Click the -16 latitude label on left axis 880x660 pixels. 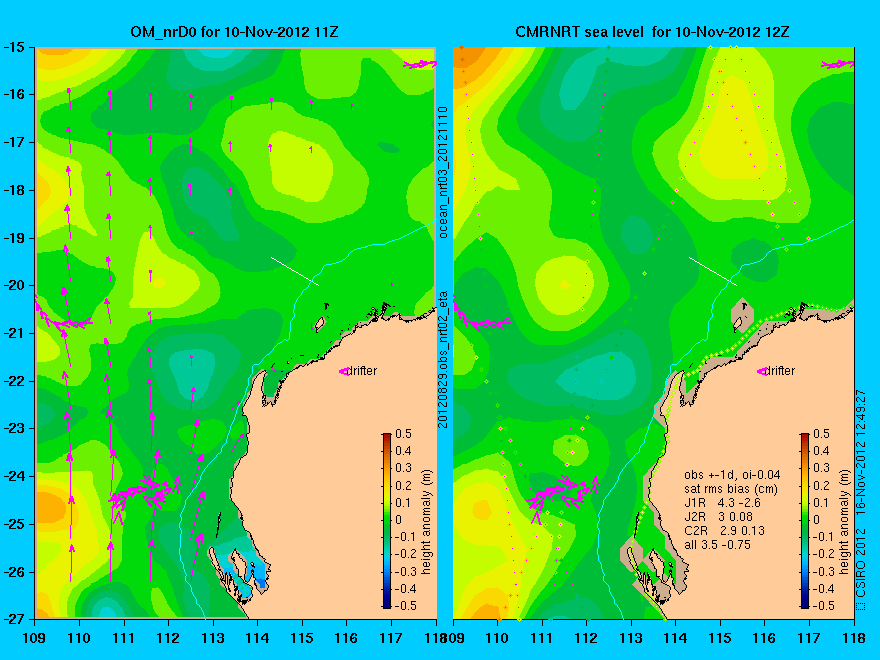tap(14, 94)
